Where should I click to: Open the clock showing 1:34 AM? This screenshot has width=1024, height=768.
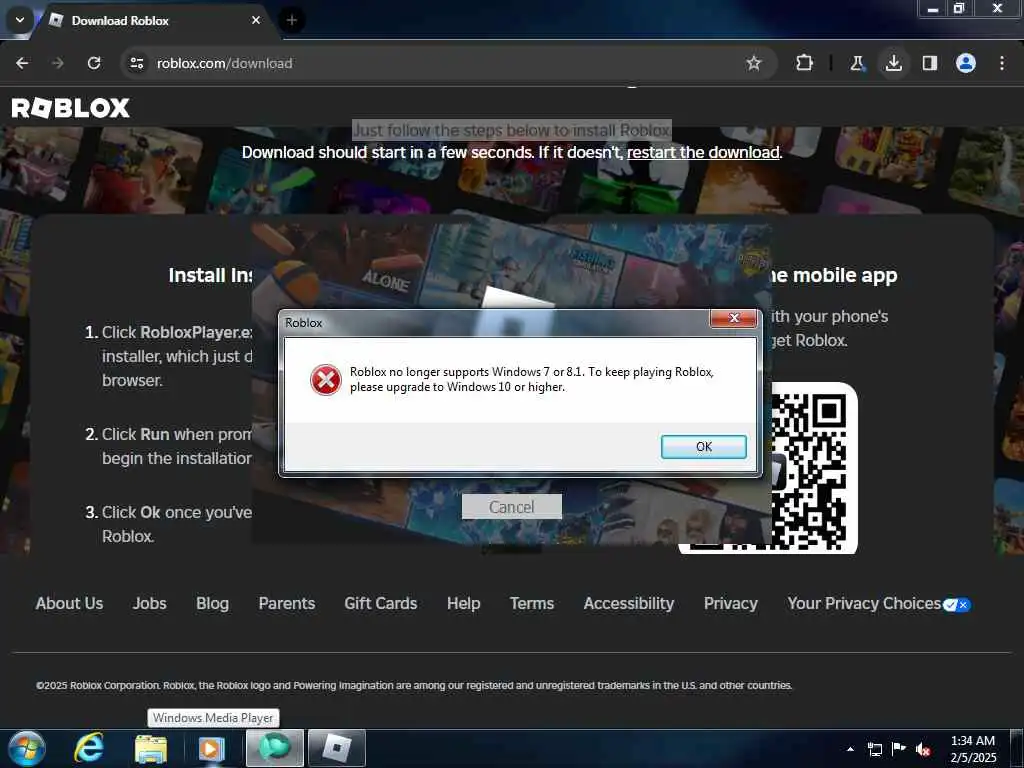click(972, 749)
